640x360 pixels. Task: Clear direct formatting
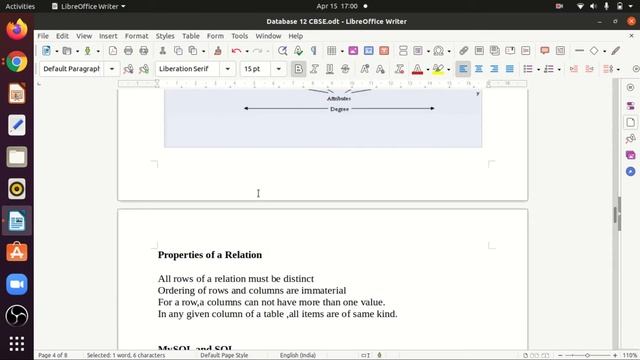point(399,69)
